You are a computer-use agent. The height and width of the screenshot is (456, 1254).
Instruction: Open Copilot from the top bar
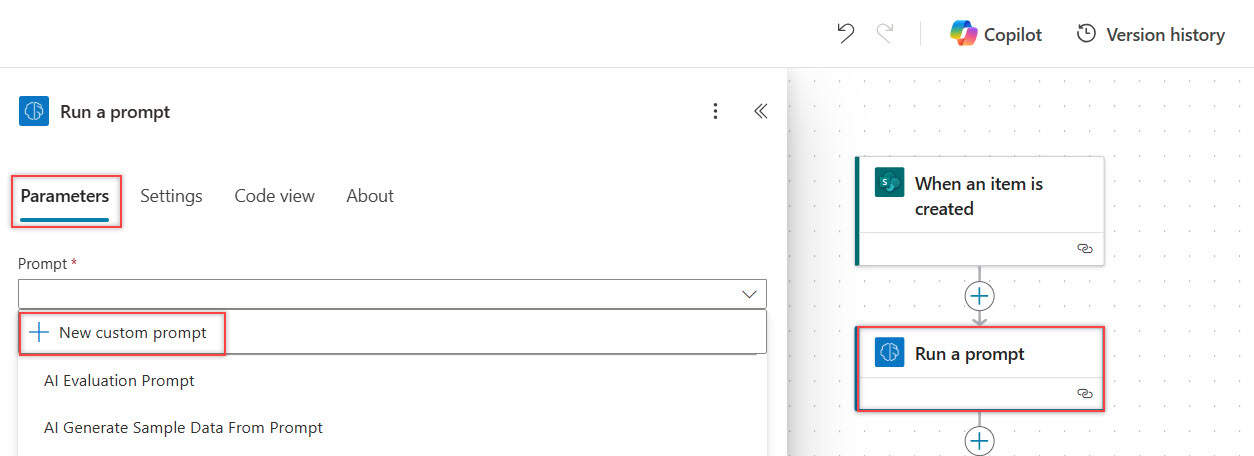(996, 34)
